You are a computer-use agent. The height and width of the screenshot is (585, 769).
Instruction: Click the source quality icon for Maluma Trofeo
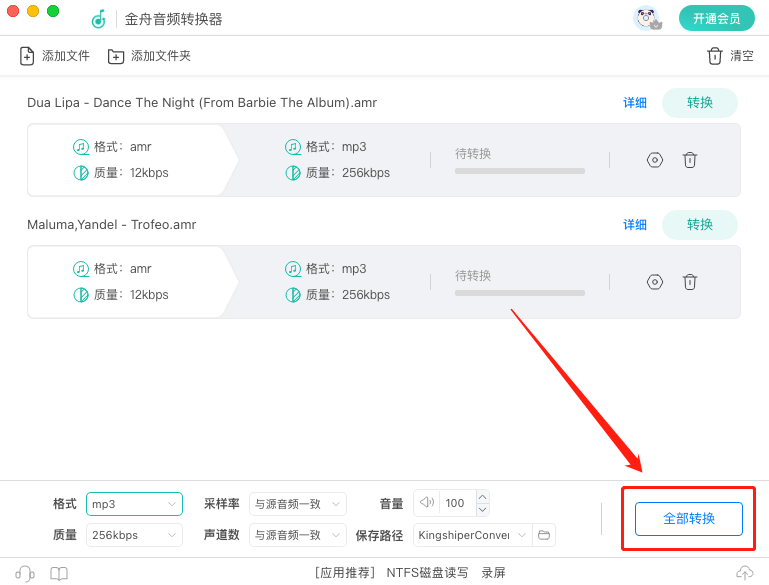click(x=81, y=295)
